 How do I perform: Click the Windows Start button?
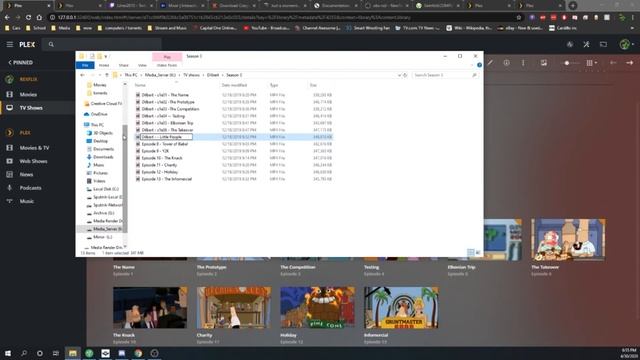[8, 353]
